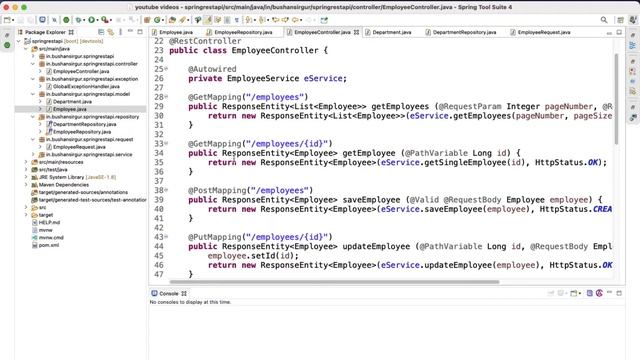Click the Next Annotation toolbar icon
The image size is (640, 360).
pos(248,20)
